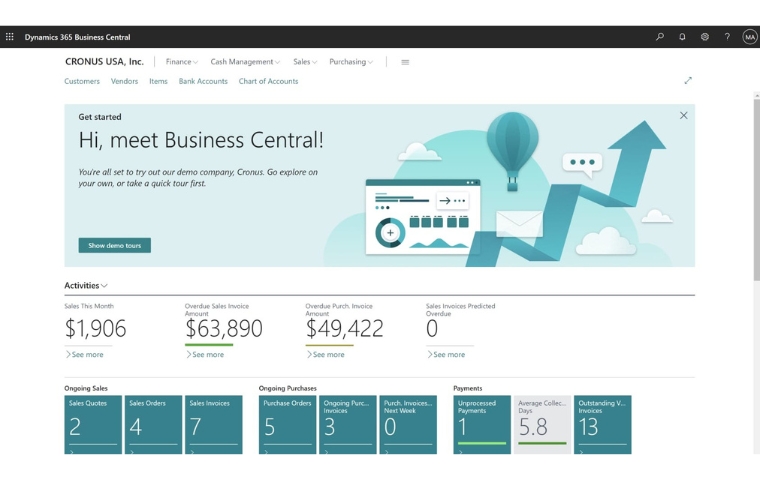
Task: Expand the Purchasing menu
Action: tap(351, 62)
